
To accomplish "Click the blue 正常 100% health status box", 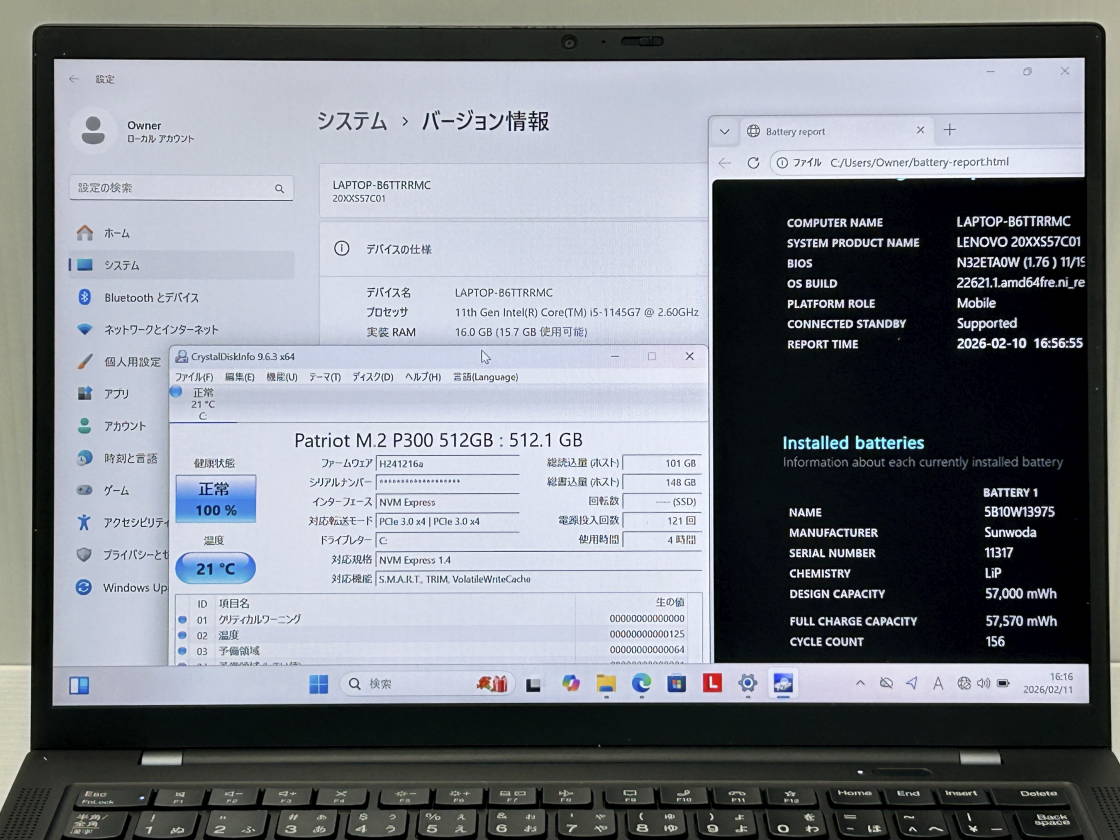I will point(215,499).
